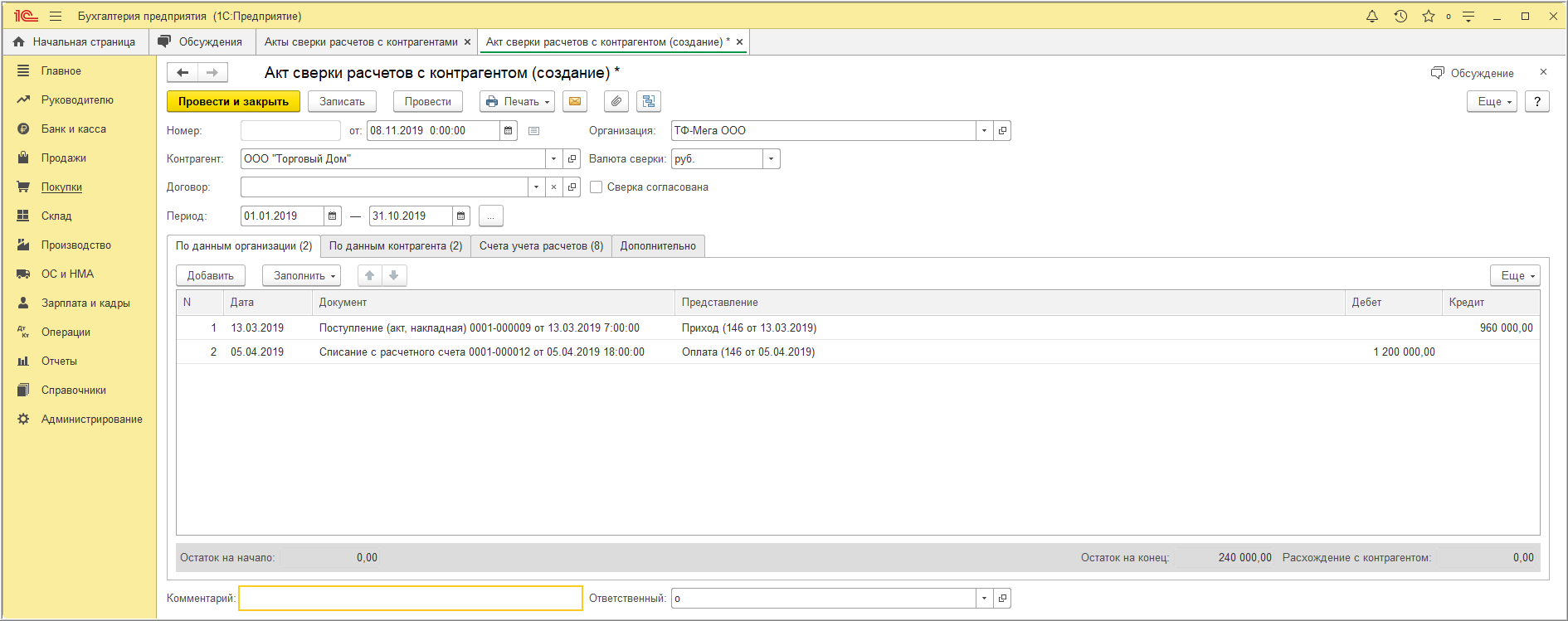The width and height of the screenshot is (1568, 621).
Task: Expand the Валюта сверки dropdown
Action: tap(771, 159)
